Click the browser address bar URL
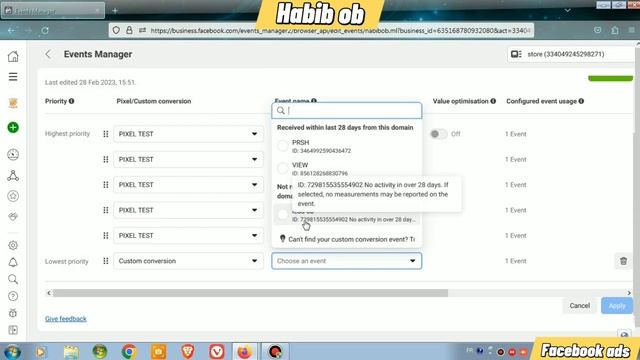 [x=340, y=30]
